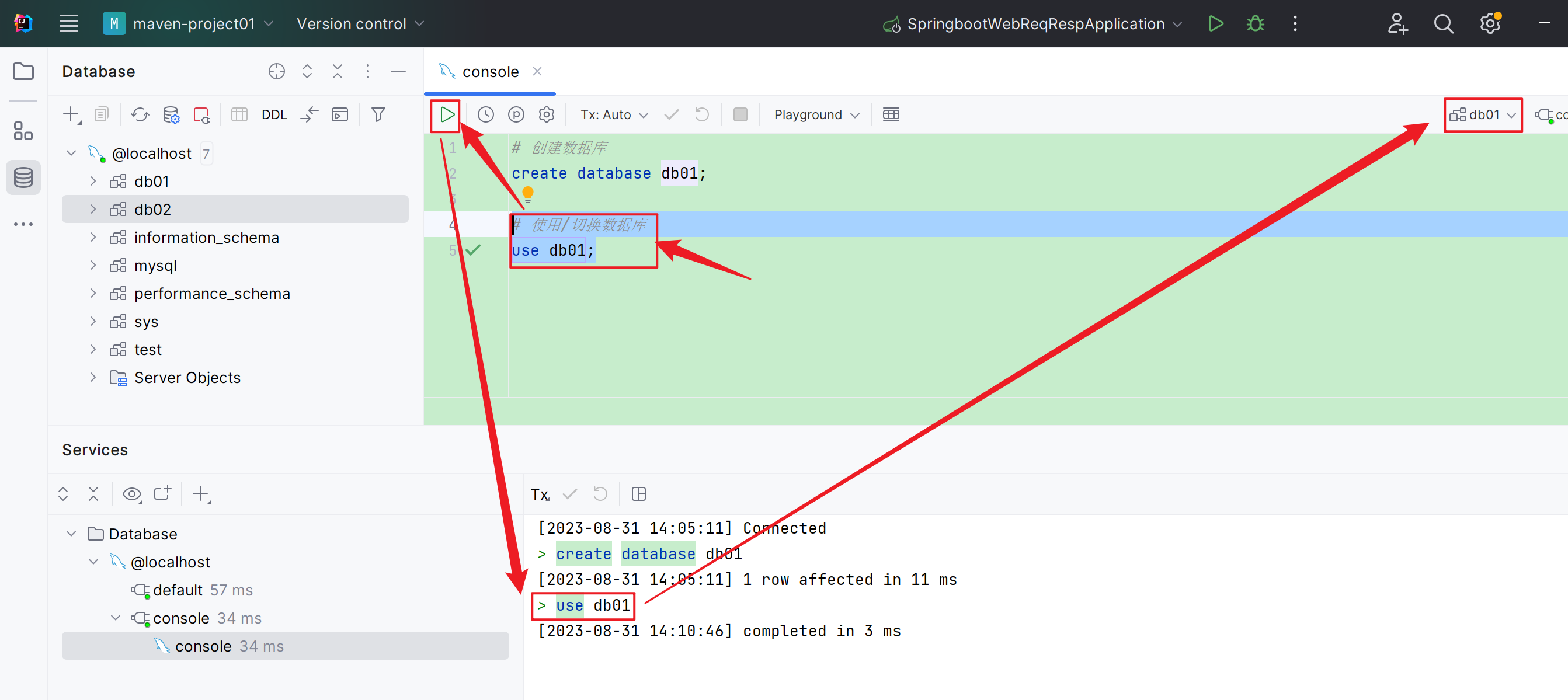The width and height of the screenshot is (1568, 700).
Task: Select the mysql schema in the tree
Action: point(155,266)
